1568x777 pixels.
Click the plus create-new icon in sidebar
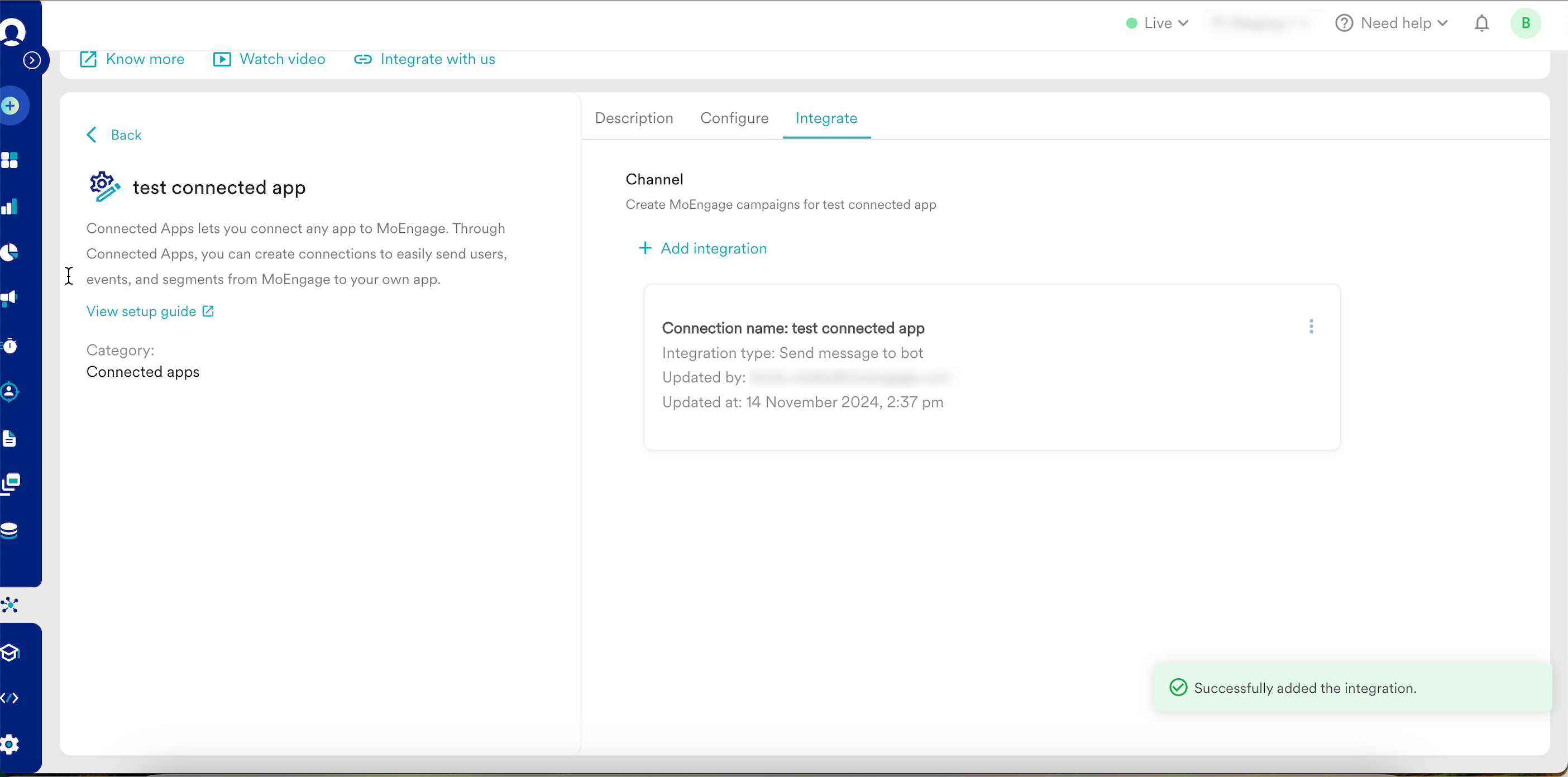click(11, 106)
